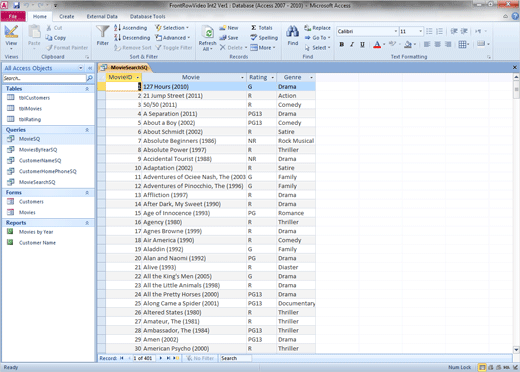Open the Selection filter dropdown

point(172,28)
